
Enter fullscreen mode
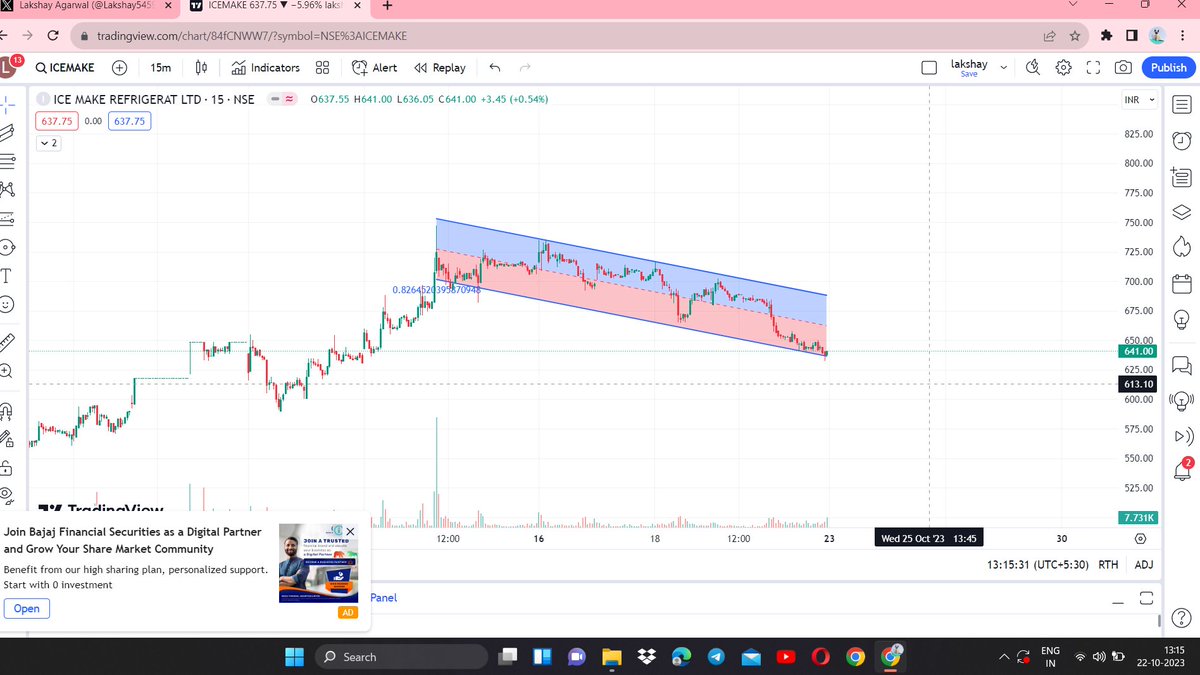[x=1093, y=68]
